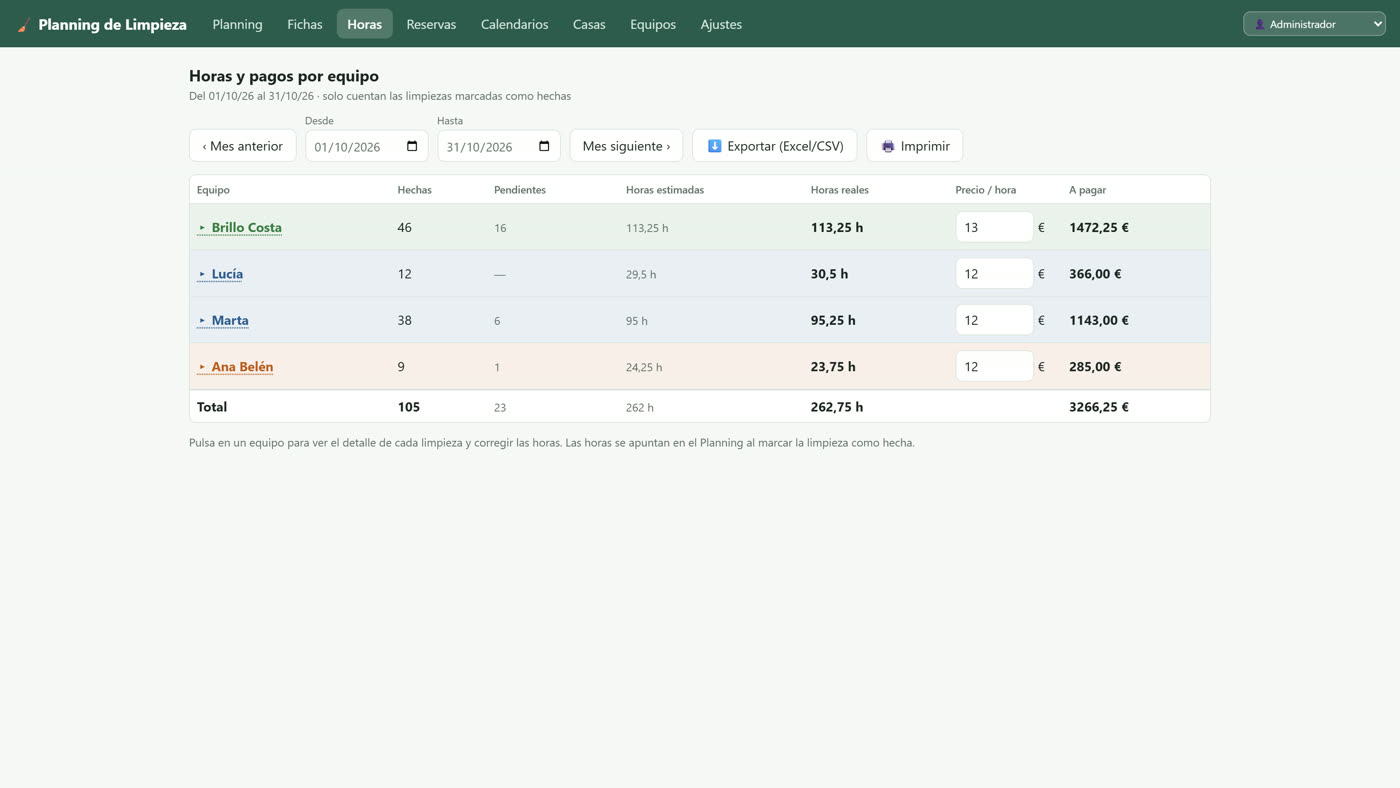Focus the Hasta date field
Screen dimensions: 1400x788
tap(499, 146)
